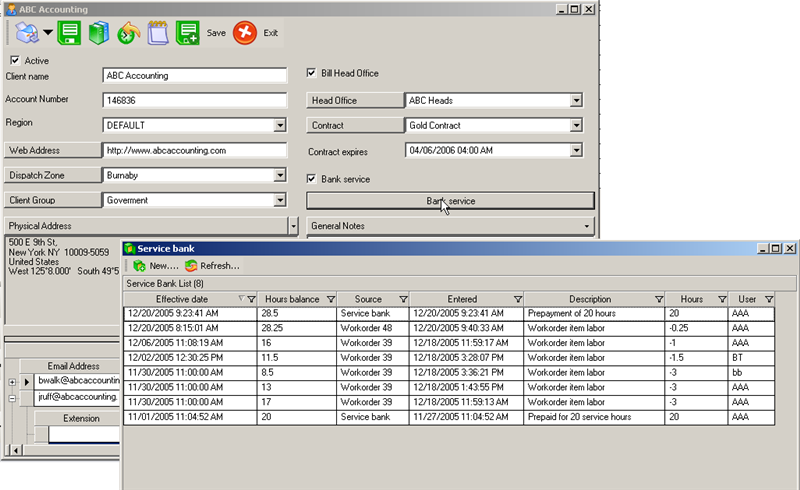800x490 pixels.
Task: Click the green disk with plus icon
Action: pos(187,33)
